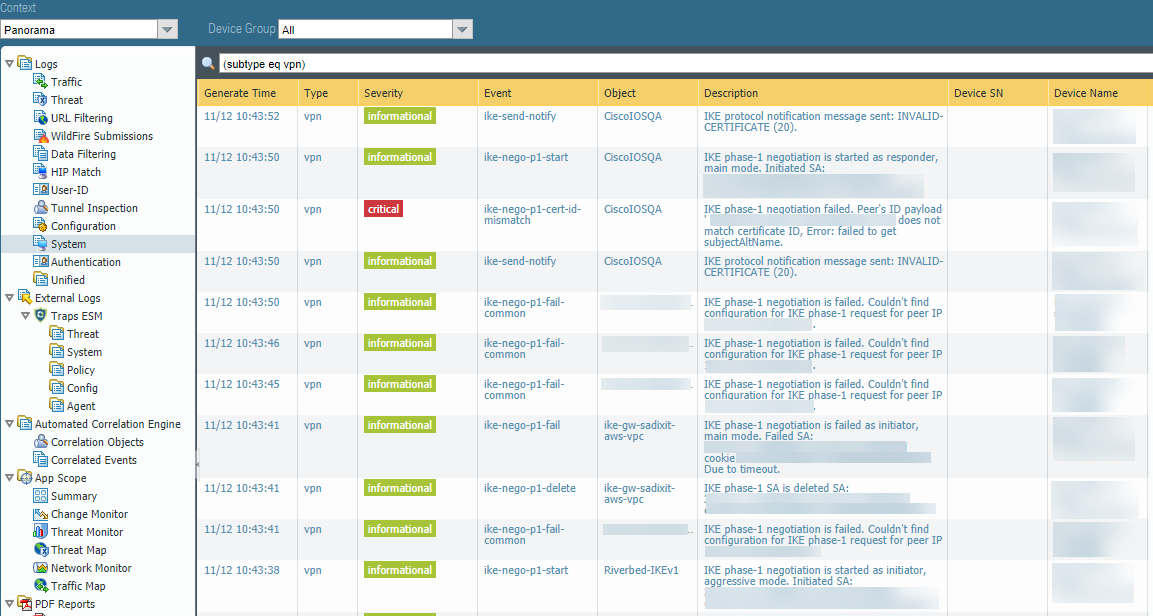Click the ike-nego-p1-cert-id-mismatch event link
1153x616 pixels.
531,215
